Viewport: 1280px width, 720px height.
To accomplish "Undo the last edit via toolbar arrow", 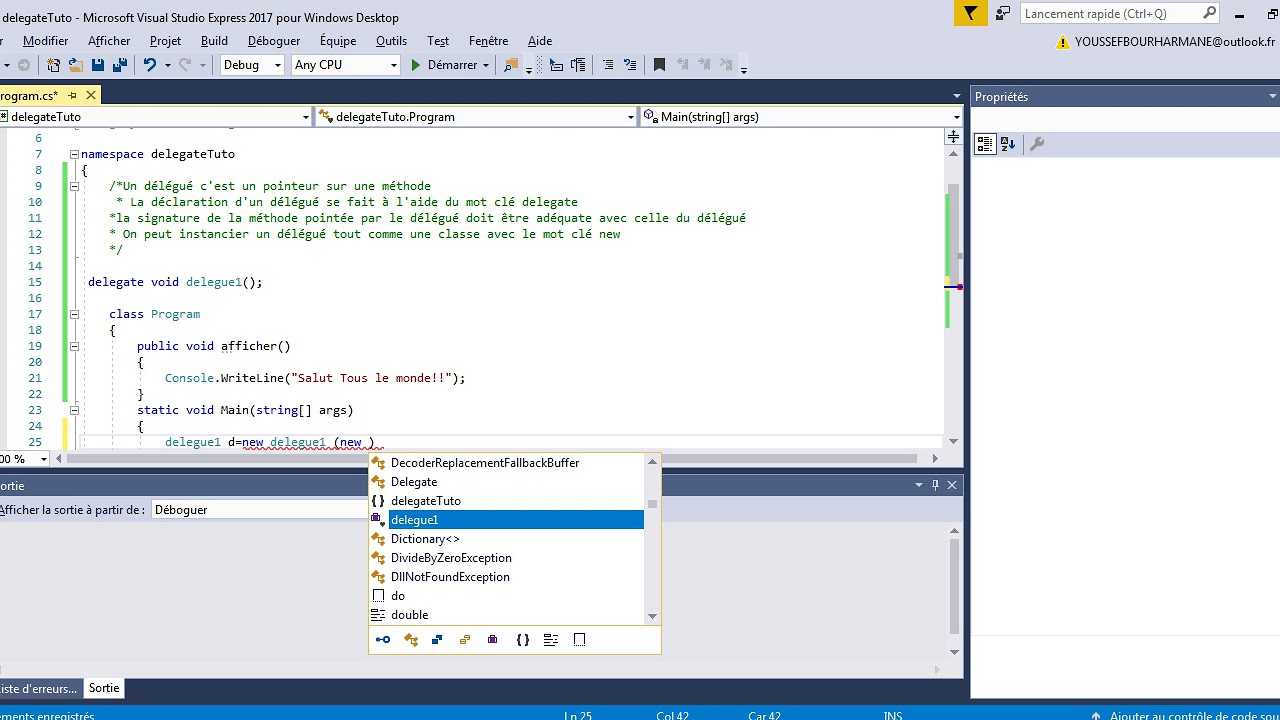I will (x=149, y=65).
